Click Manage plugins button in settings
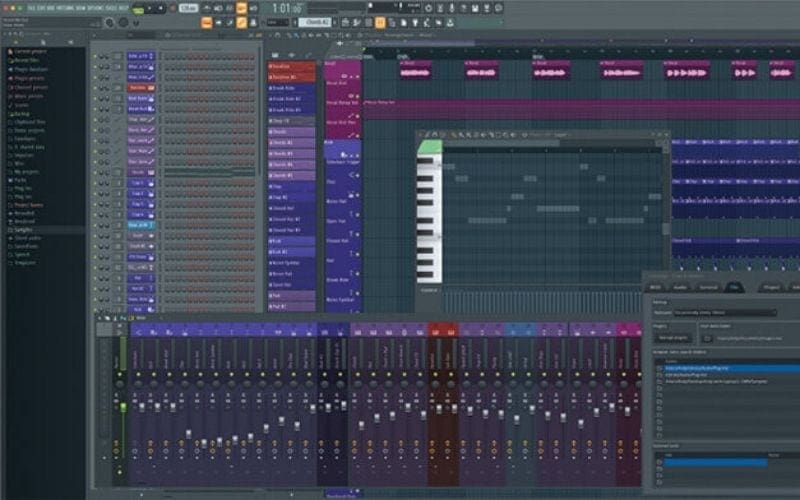Viewport: 800px width, 500px height. pyautogui.click(x=673, y=338)
